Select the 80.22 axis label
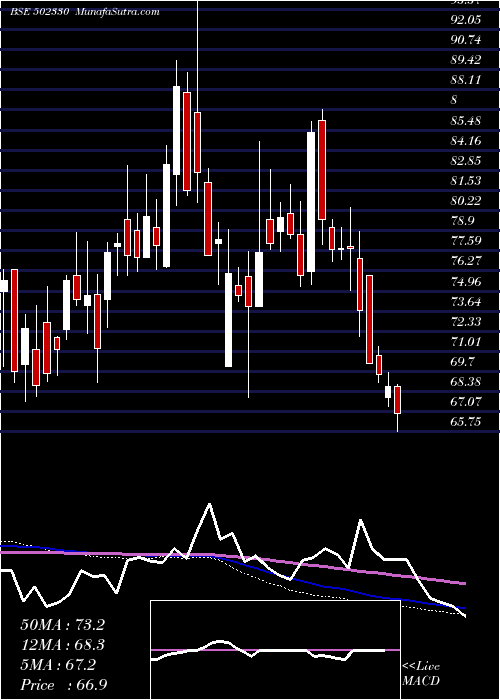This screenshot has height=700, width=500. (x=466, y=200)
